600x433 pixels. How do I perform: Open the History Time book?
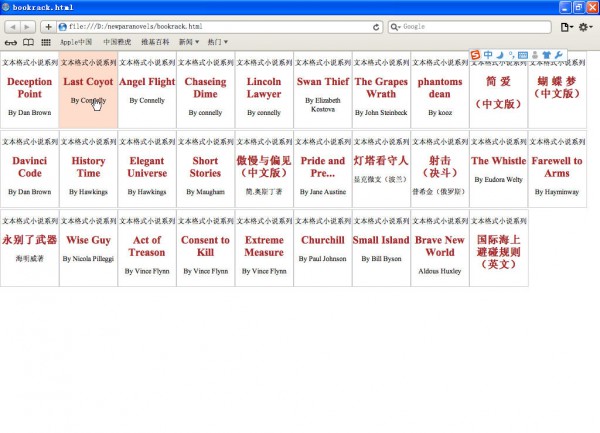coord(88,167)
